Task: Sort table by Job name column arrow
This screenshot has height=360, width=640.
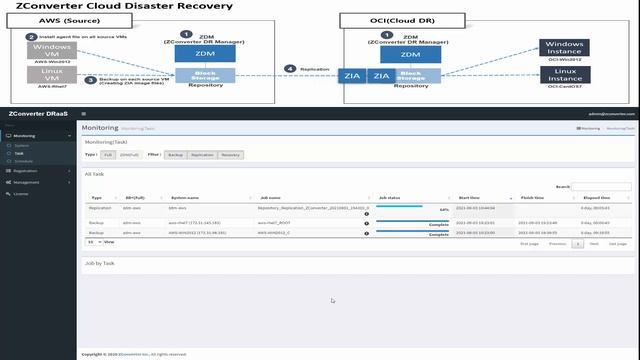Action: 369,198
